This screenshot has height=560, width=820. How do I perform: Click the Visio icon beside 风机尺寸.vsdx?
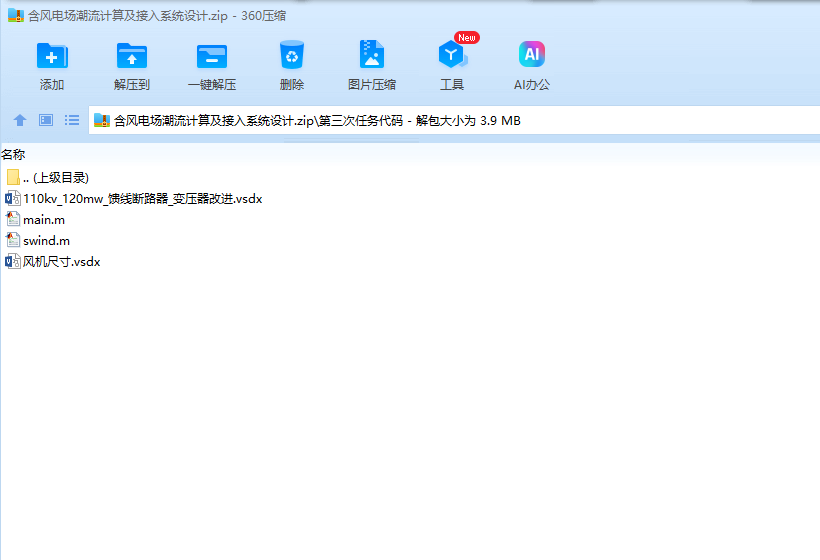(13, 261)
